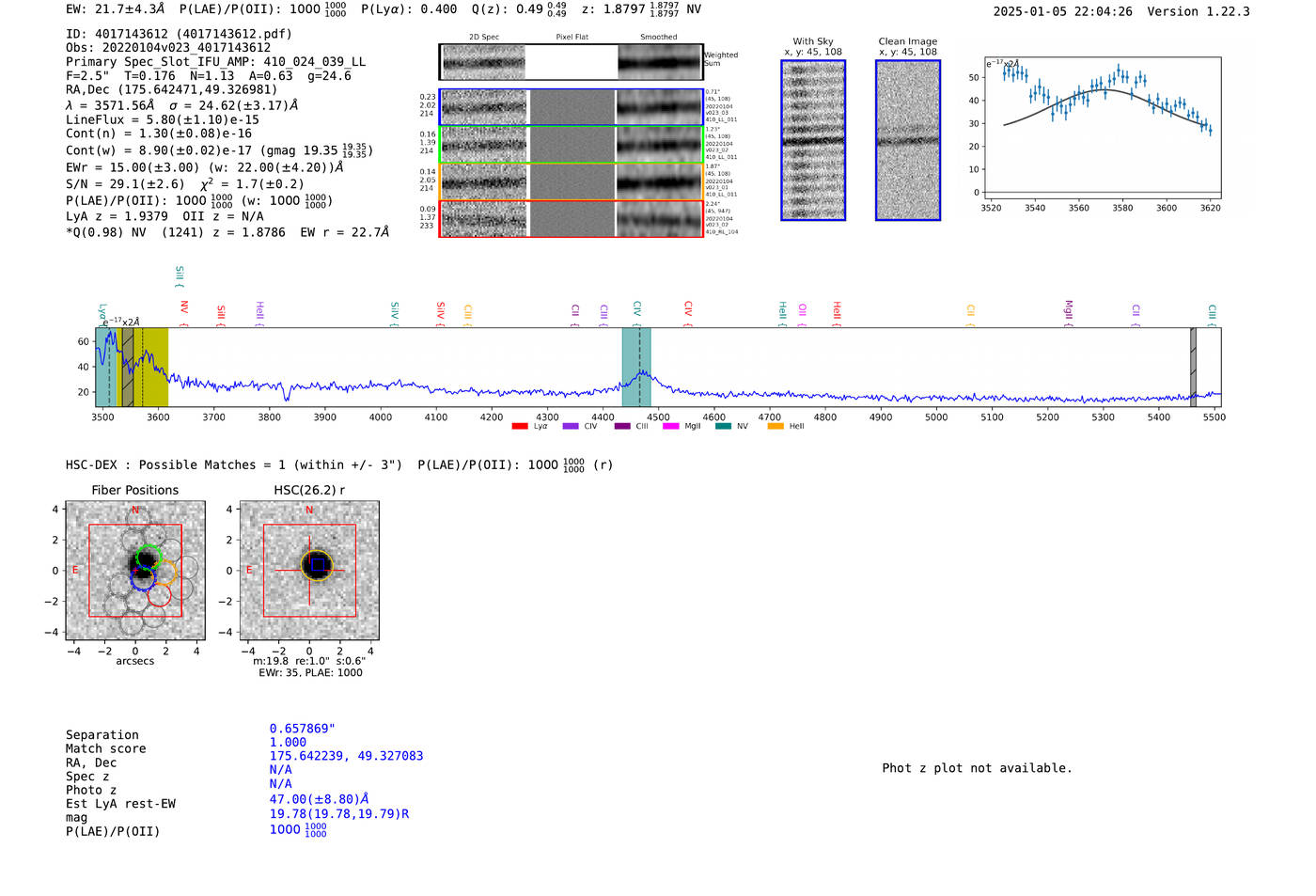Click the blue fiber circle in Fiber Positions
Viewport: 1316px width, 896px height.
tap(142, 578)
